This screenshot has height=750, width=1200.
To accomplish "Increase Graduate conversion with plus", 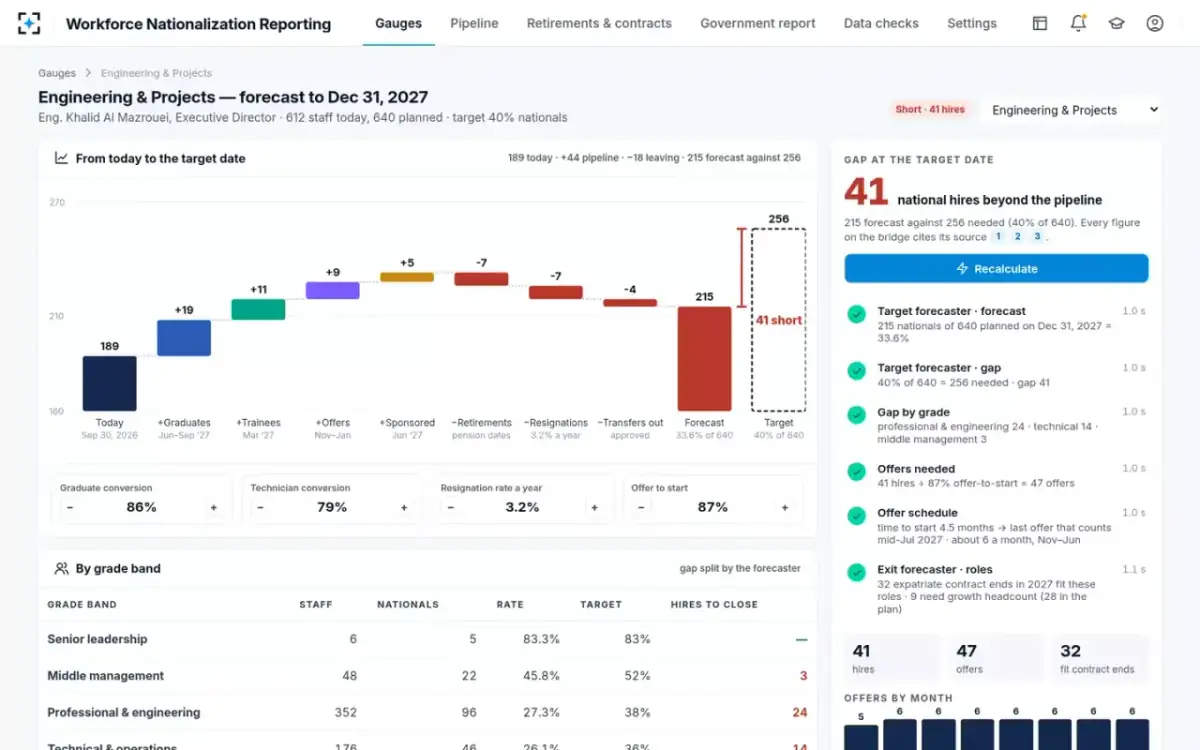I will click(213, 508).
